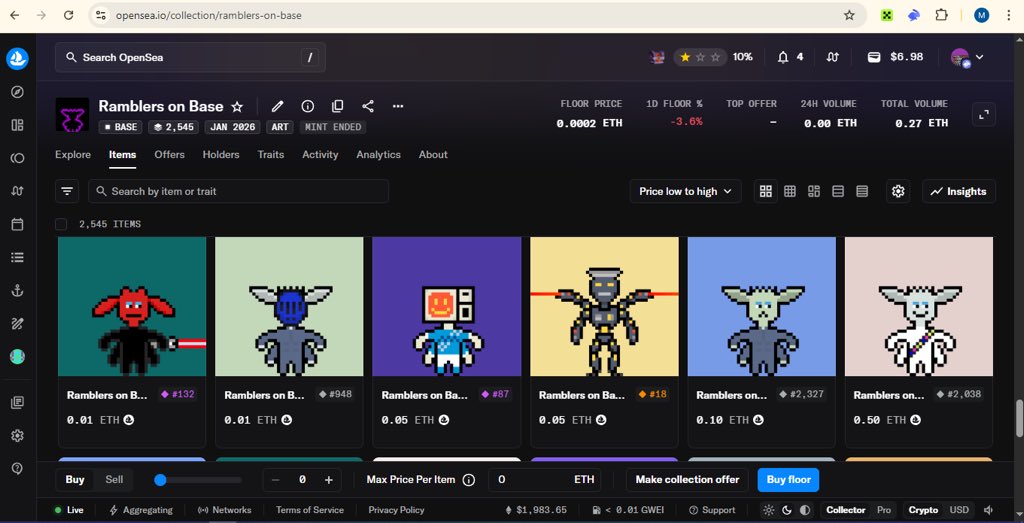Open the drops calendar icon in sidebar

[x=18, y=224]
